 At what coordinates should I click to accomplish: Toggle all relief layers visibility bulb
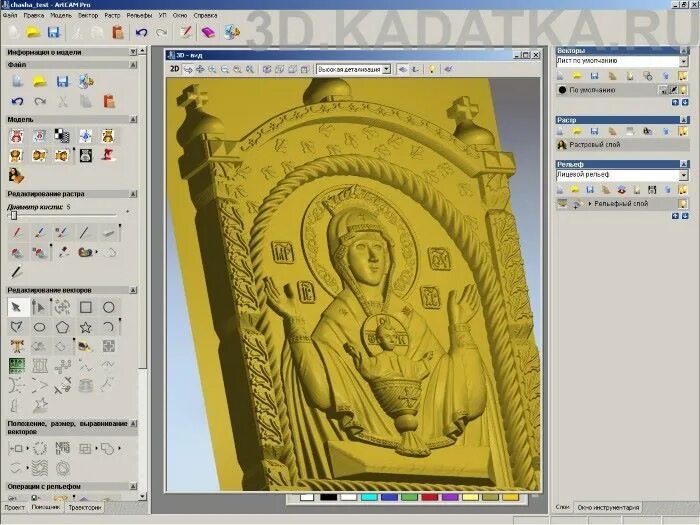pyautogui.click(x=683, y=190)
